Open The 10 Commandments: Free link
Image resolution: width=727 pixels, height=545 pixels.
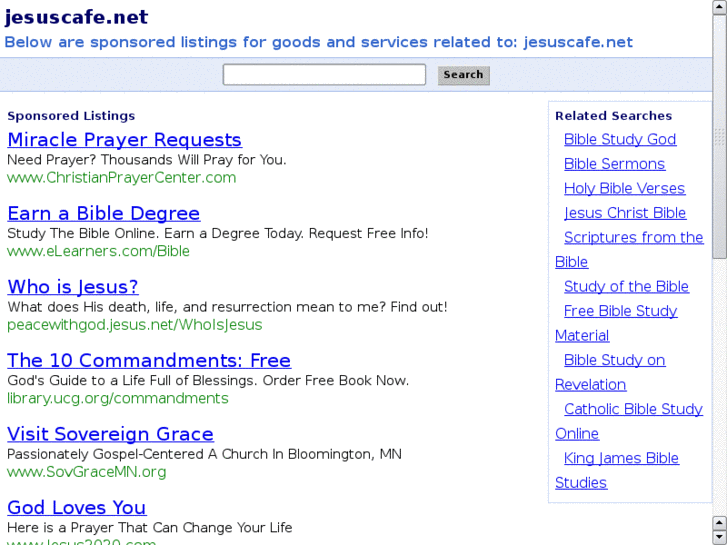tap(149, 360)
